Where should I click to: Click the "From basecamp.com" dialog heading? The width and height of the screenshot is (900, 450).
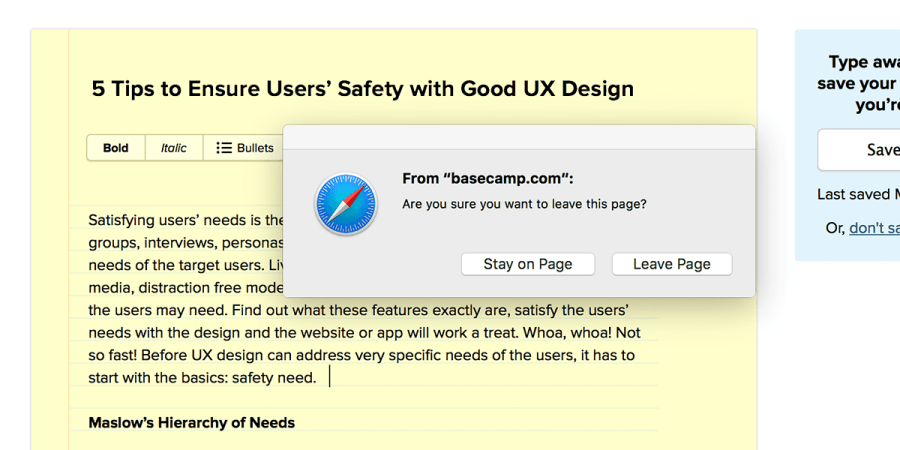(487, 179)
